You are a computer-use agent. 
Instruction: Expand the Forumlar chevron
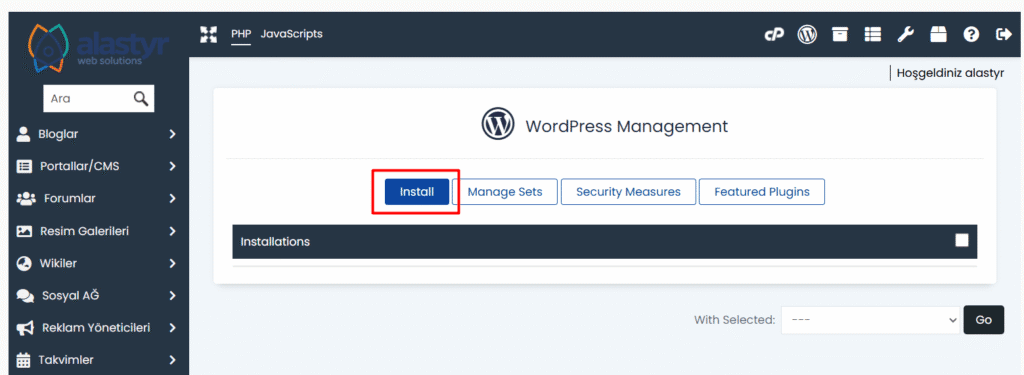(x=172, y=198)
